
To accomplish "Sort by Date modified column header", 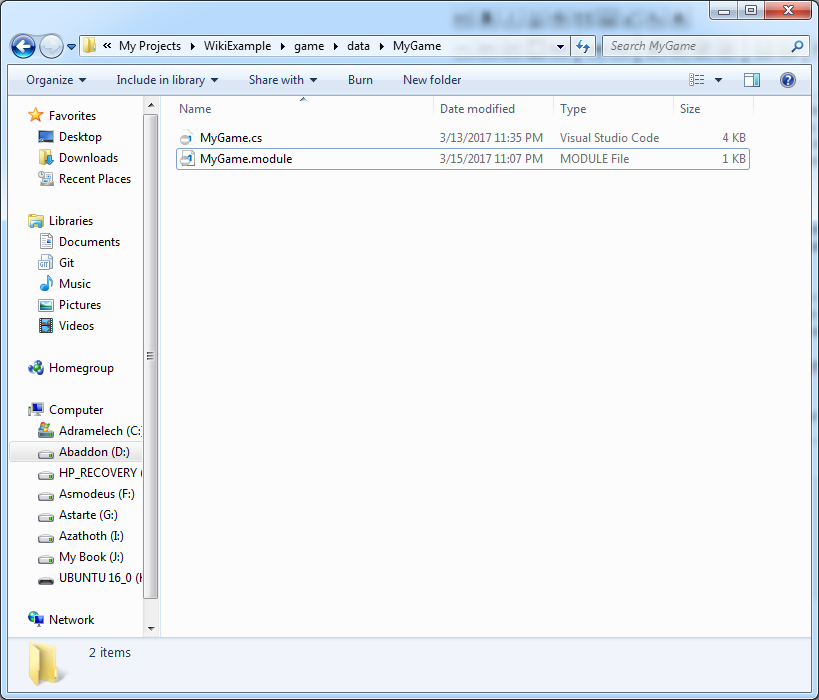I will (477, 109).
